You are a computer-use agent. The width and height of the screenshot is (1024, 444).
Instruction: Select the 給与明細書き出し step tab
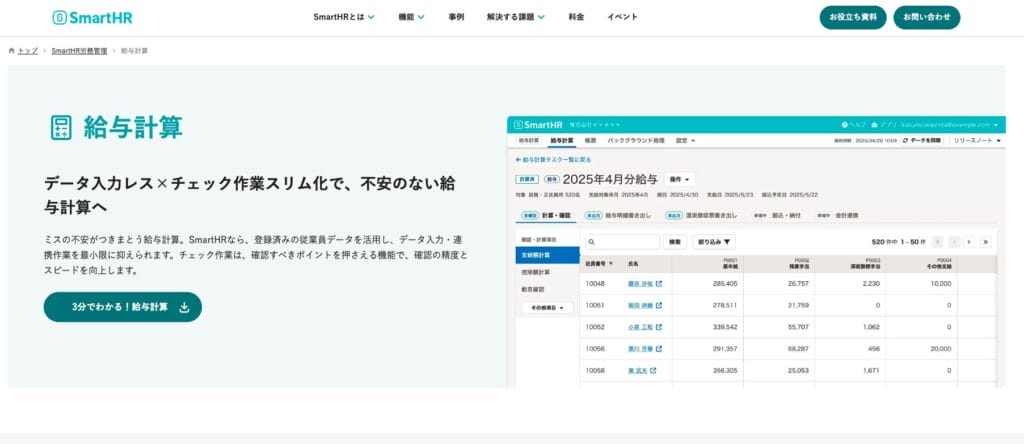click(x=617, y=215)
